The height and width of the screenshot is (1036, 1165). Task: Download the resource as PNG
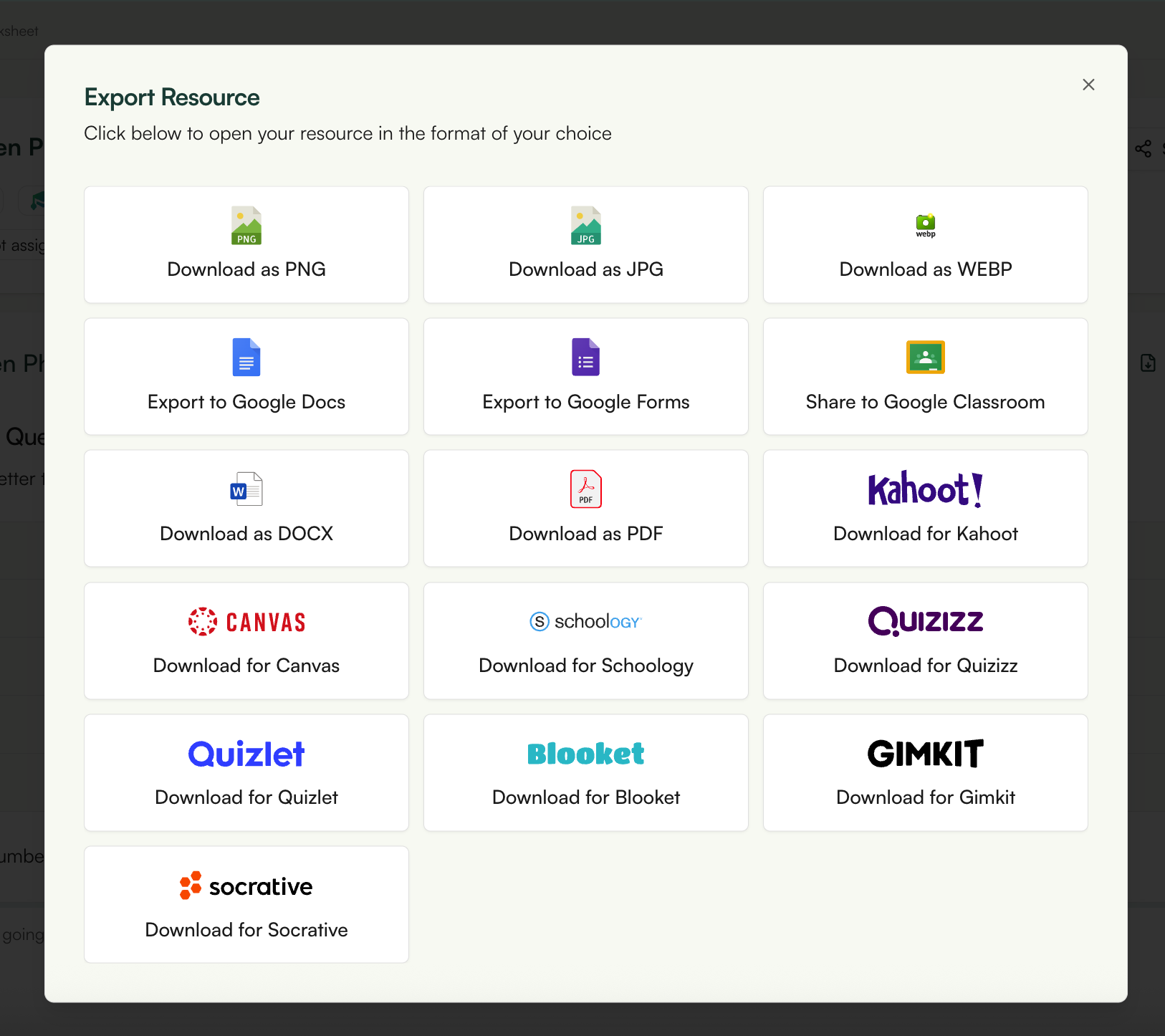tap(246, 244)
